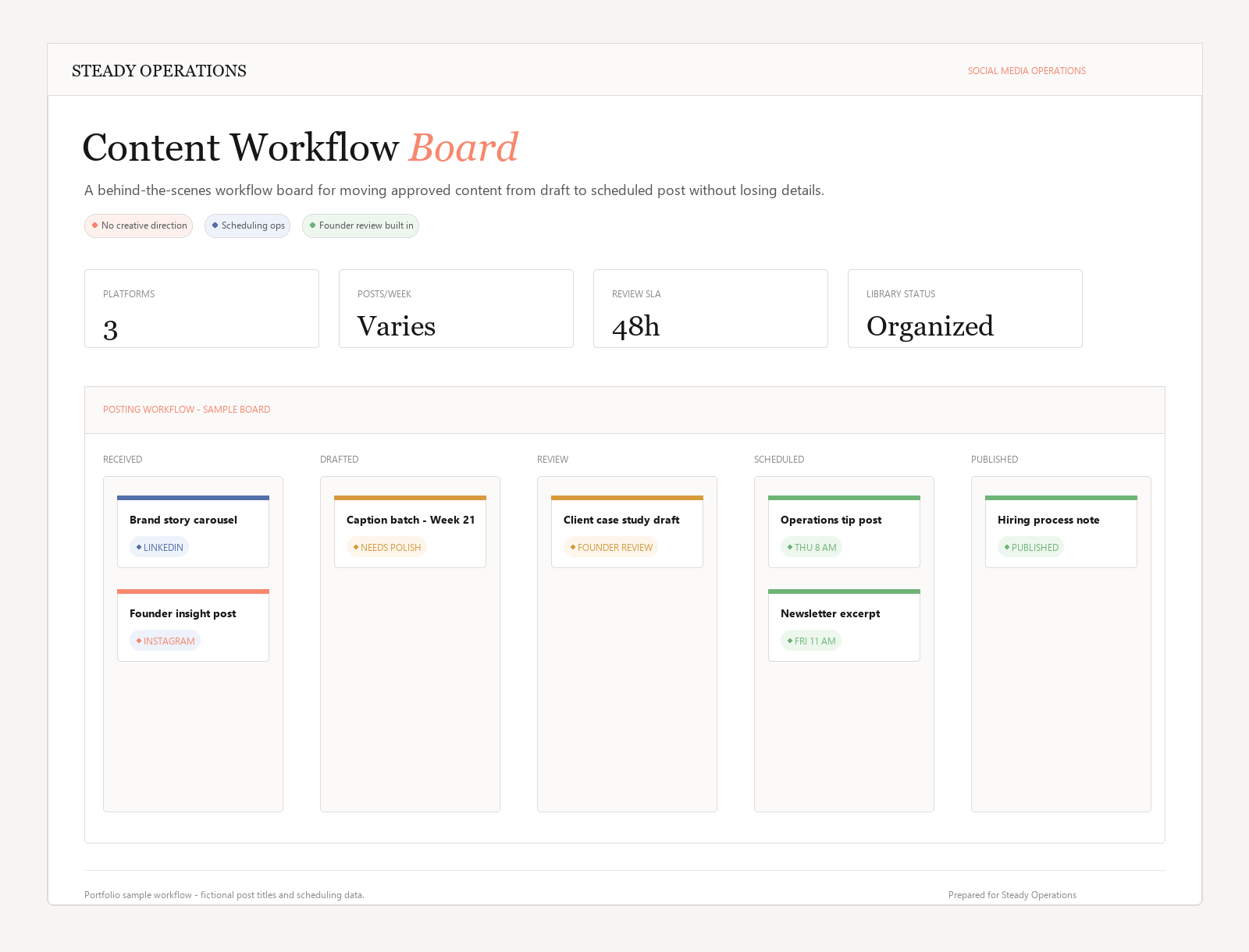The width and height of the screenshot is (1249, 952).
Task: Click the STEADY OPERATIONS brand title
Action: pos(159,71)
